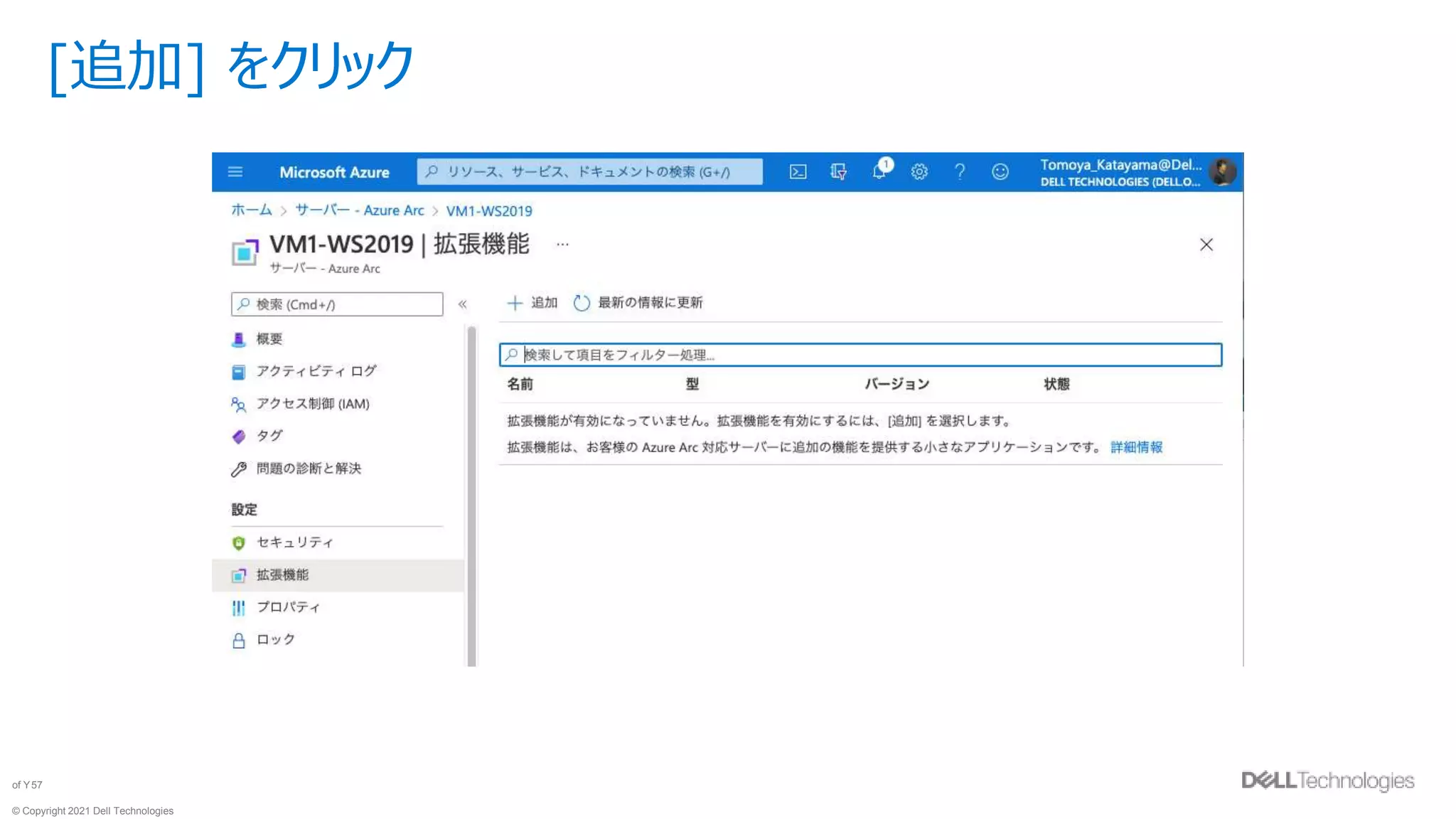Collapse the left navigation menu
1456x819 pixels.
click(463, 304)
